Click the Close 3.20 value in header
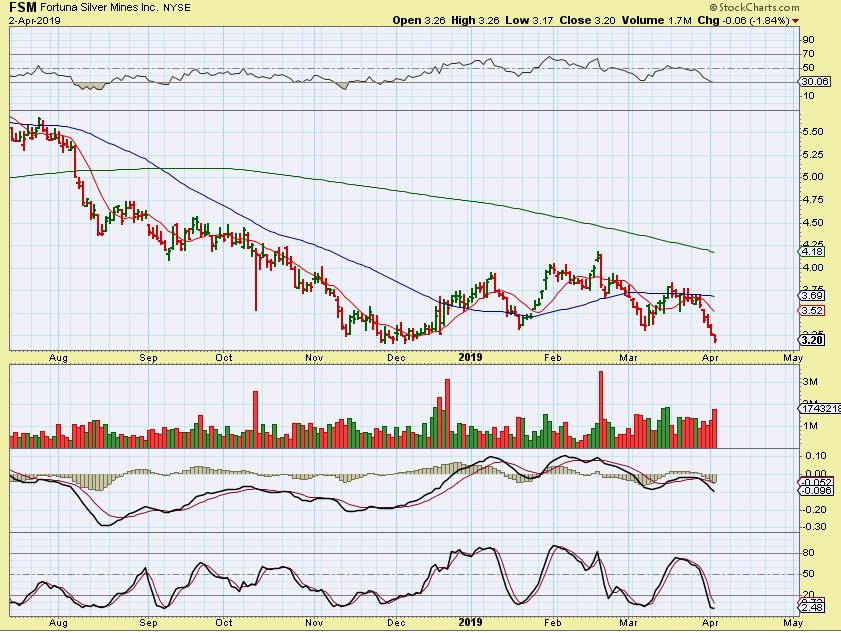Image resolution: width=841 pixels, height=633 pixels. [x=587, y=20]
